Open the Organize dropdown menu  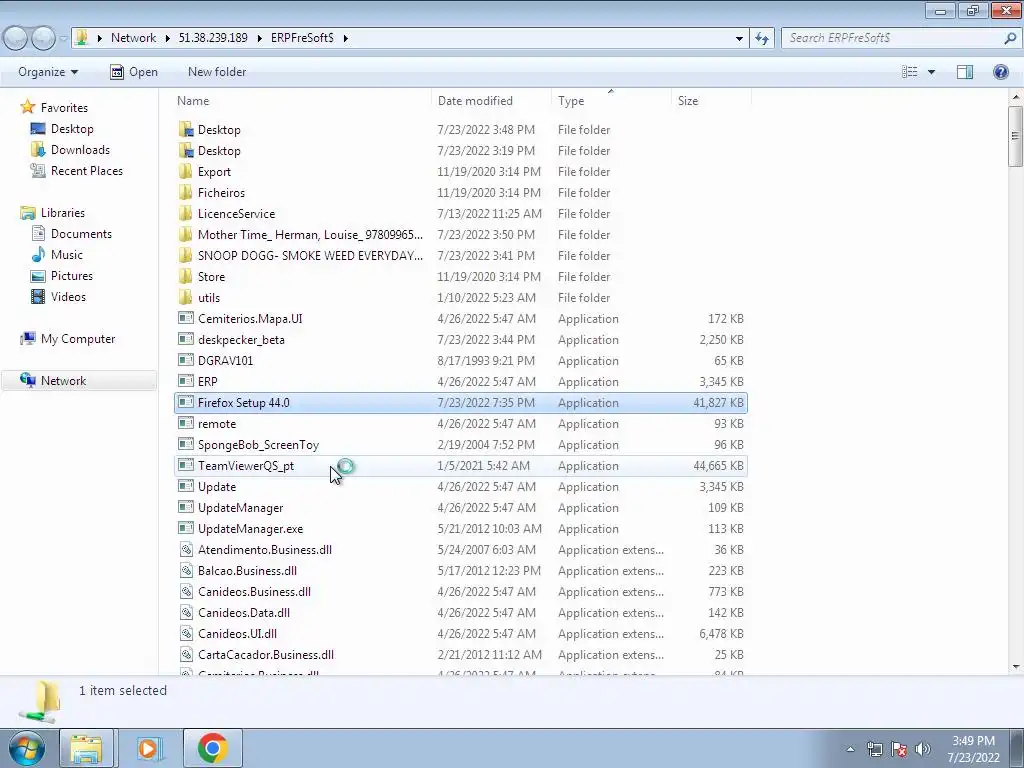tap(48, 72)
